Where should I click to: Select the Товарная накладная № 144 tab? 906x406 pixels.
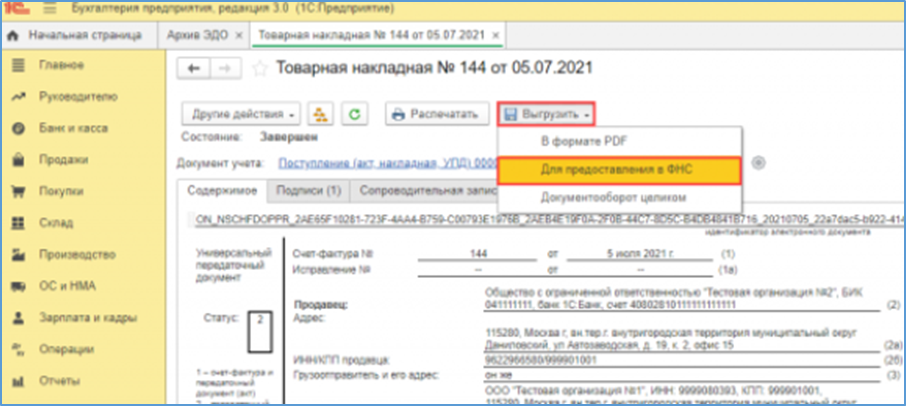point(371,35)
